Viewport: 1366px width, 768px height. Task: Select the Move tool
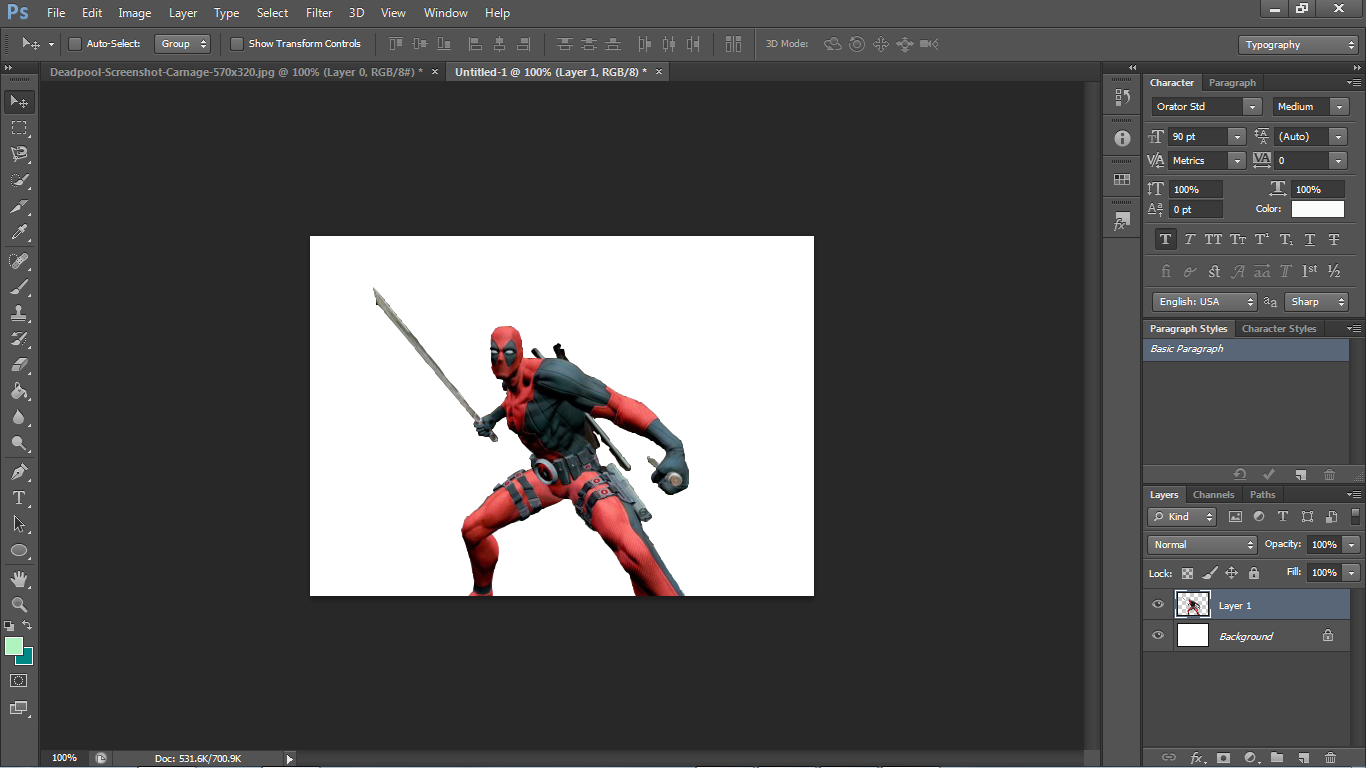click(x=19, y=102)
